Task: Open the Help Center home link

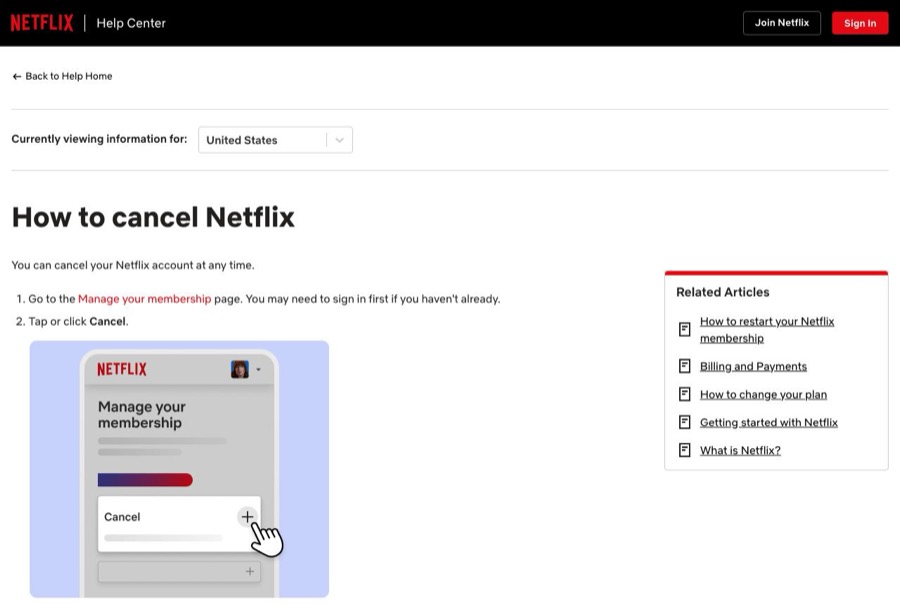Action: coord(131,23)
